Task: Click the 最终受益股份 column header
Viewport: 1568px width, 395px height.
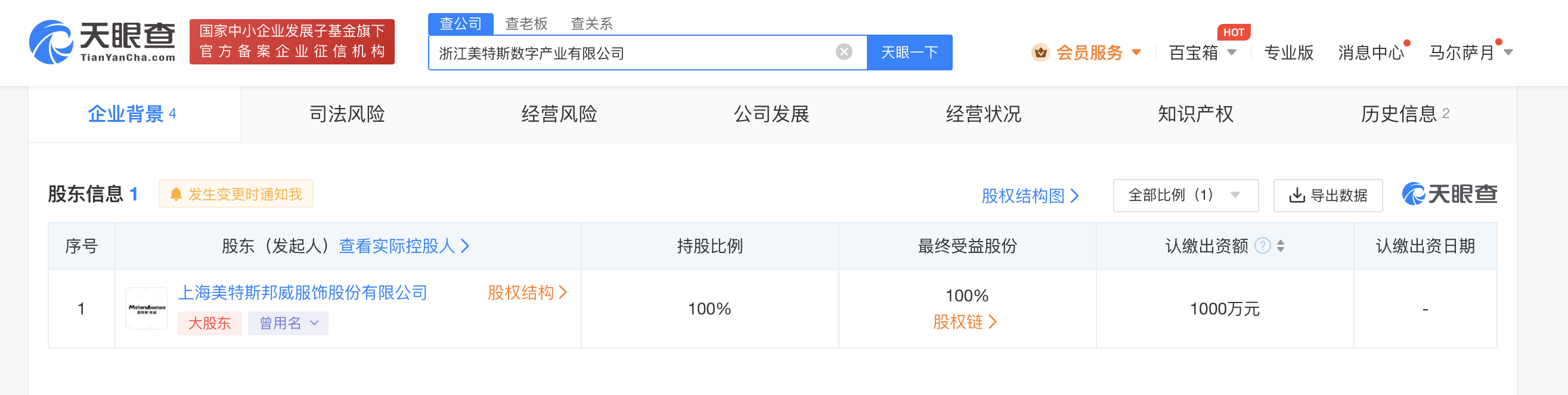Action: (967, 246)
